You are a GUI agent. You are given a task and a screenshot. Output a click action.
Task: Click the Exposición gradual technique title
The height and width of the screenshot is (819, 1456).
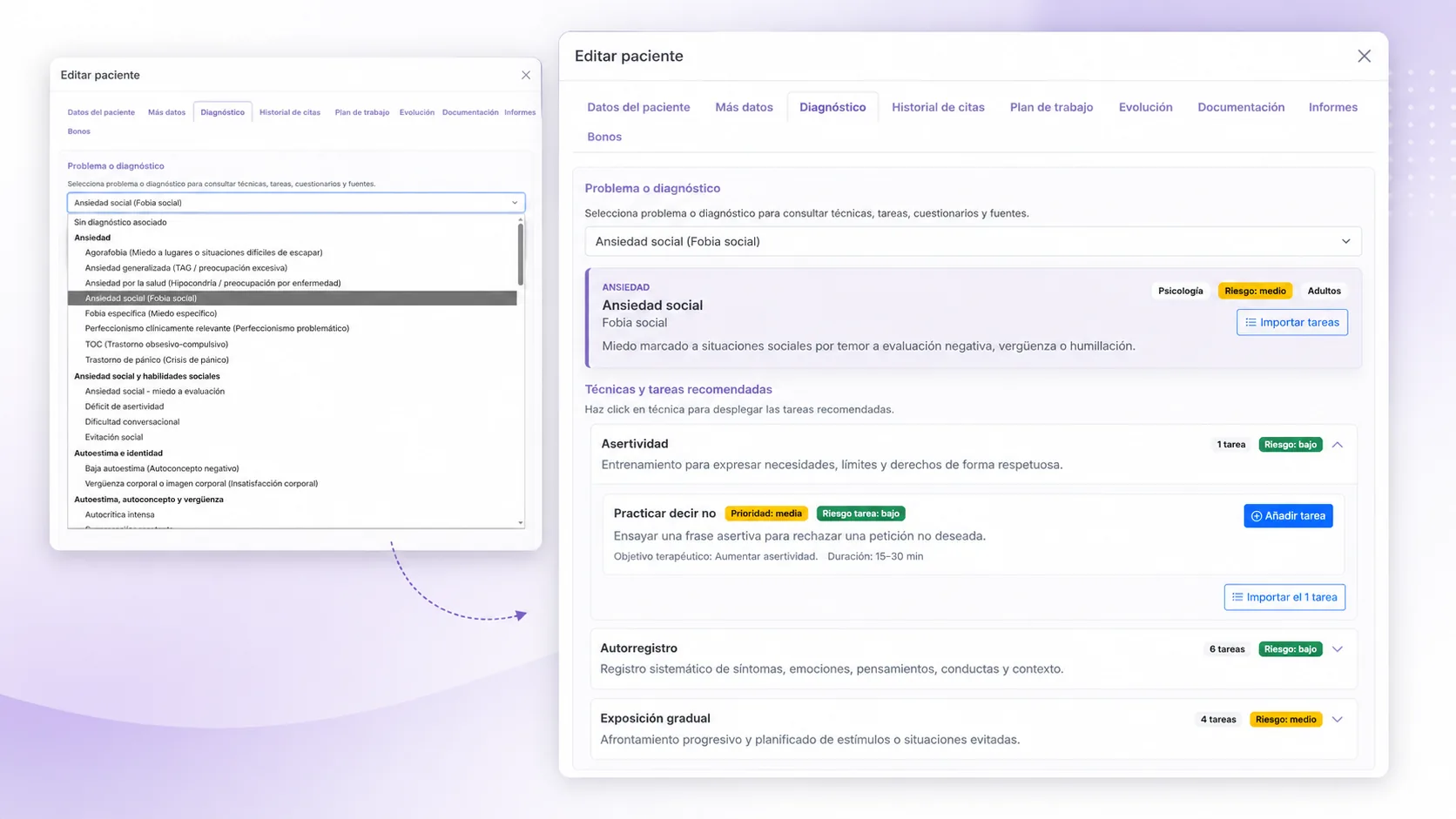(655, 718)
